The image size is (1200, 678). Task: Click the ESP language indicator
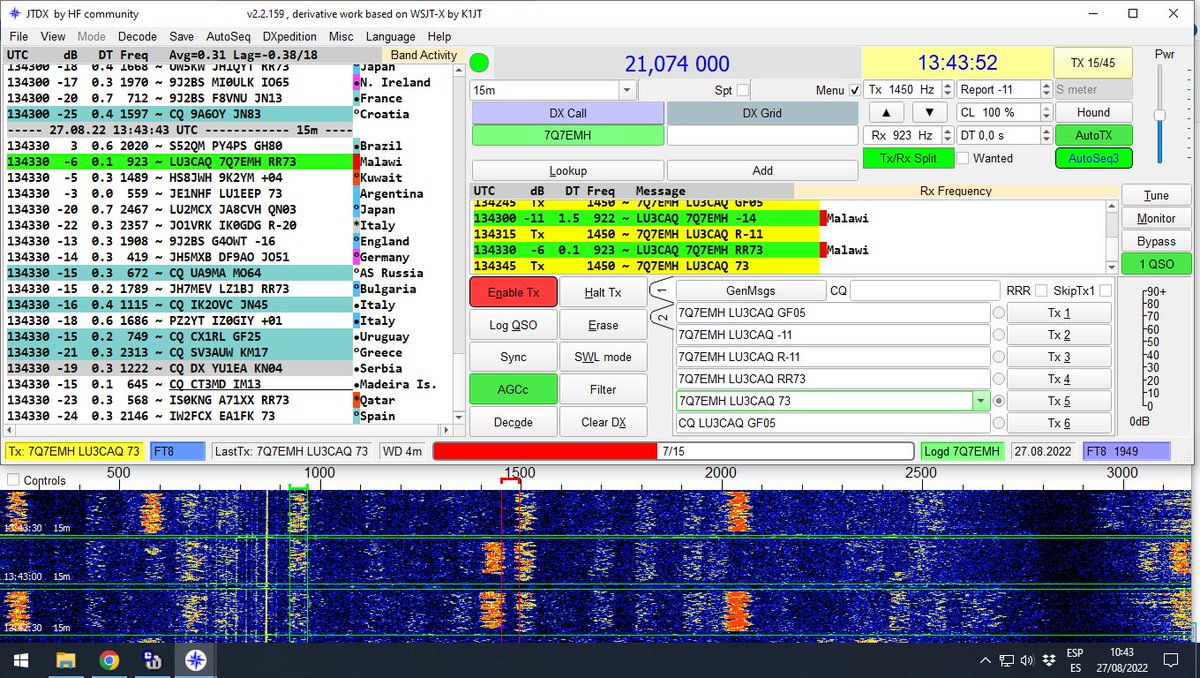coord(1076,654)
